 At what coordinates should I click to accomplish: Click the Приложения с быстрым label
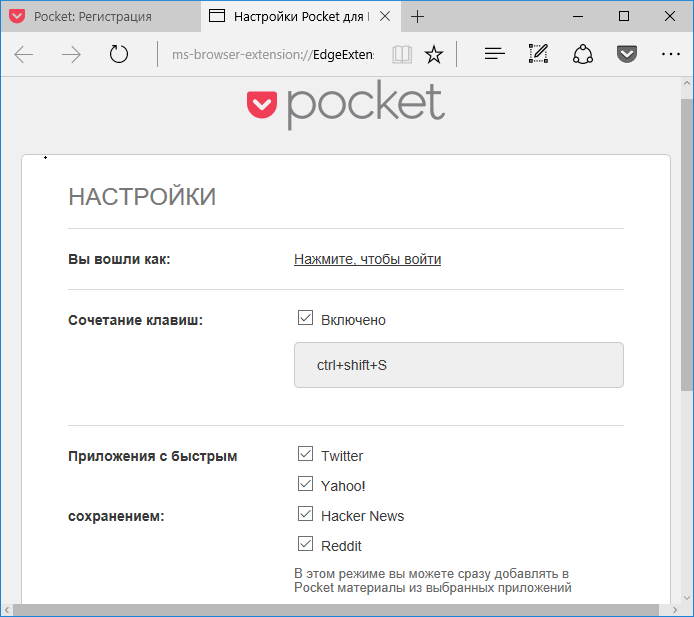tap(153, 456)
